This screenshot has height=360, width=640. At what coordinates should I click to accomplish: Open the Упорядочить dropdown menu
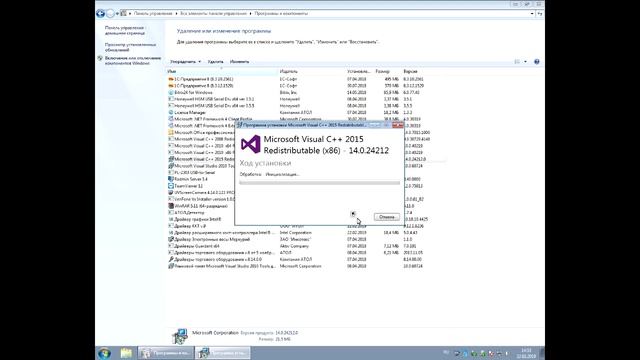[185, 62]
